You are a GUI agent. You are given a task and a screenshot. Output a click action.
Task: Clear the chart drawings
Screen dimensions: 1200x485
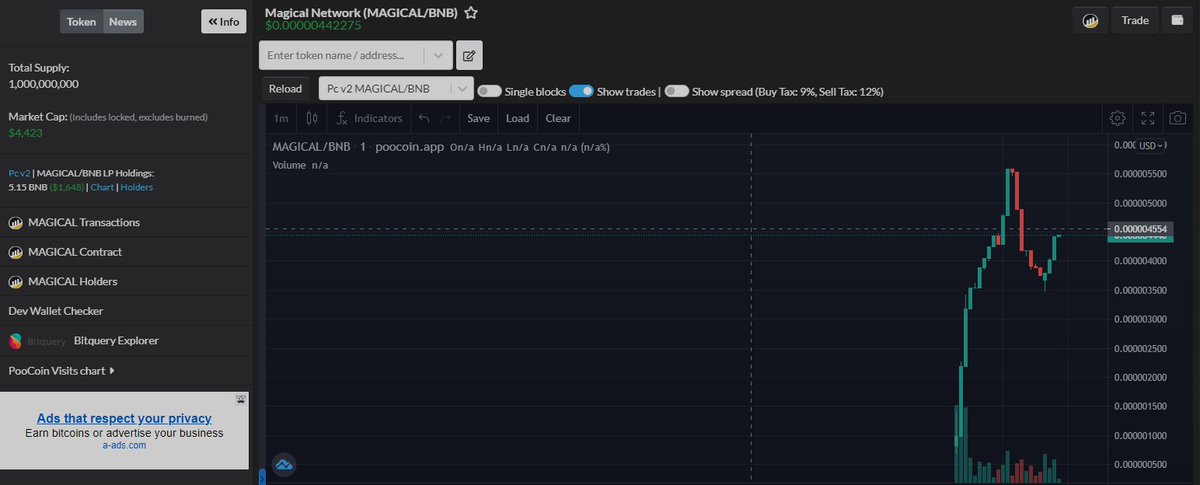tap(558, 118)
